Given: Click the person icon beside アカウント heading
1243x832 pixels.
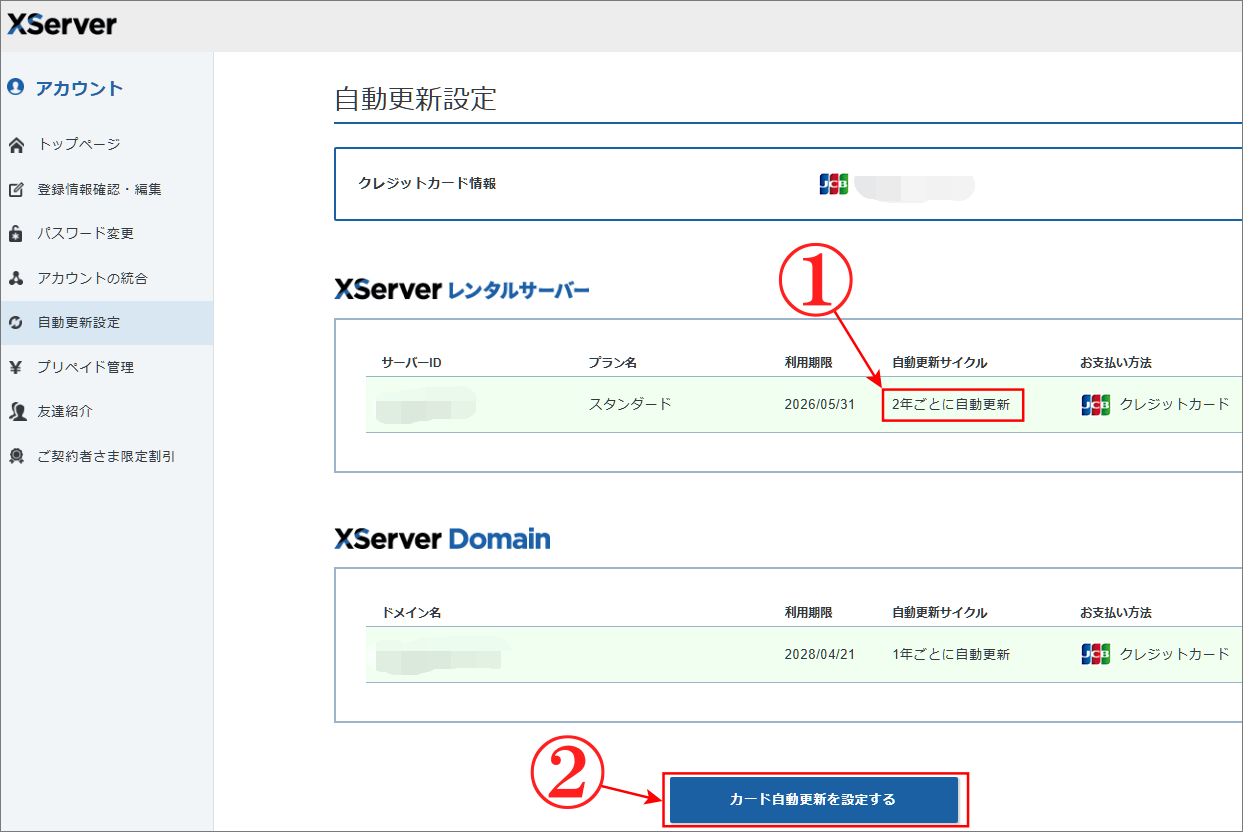Looking at the screenshot, I should coord(15,88).
